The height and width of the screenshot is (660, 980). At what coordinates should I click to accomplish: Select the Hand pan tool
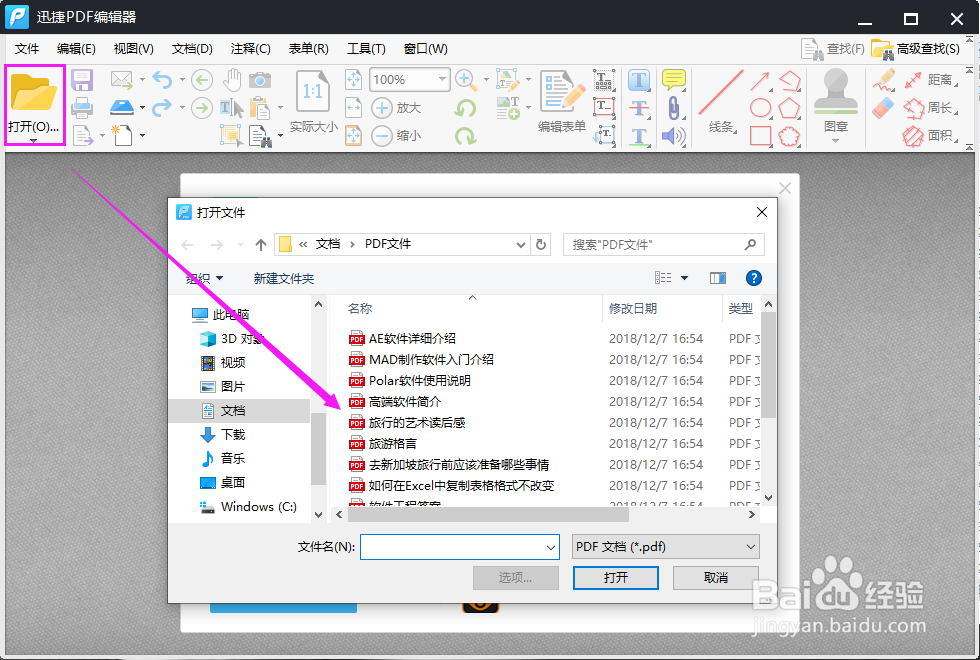[x=232, y=79]
